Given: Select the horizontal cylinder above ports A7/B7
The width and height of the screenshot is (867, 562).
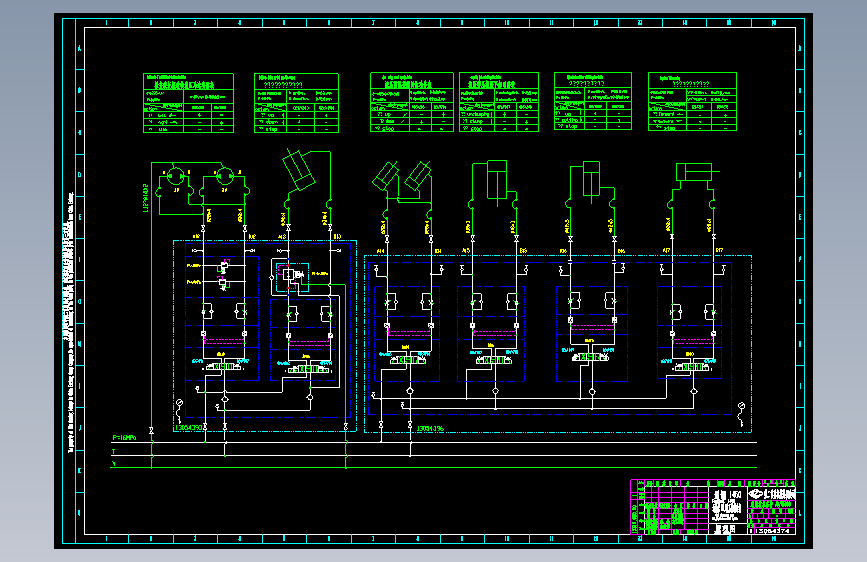Looking at the screenshot, I should (x=697, y=171).
